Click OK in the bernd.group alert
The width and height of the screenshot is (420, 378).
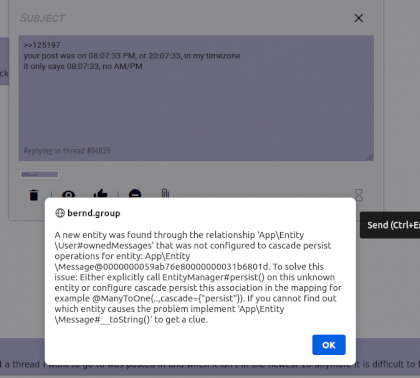point(329,345)
